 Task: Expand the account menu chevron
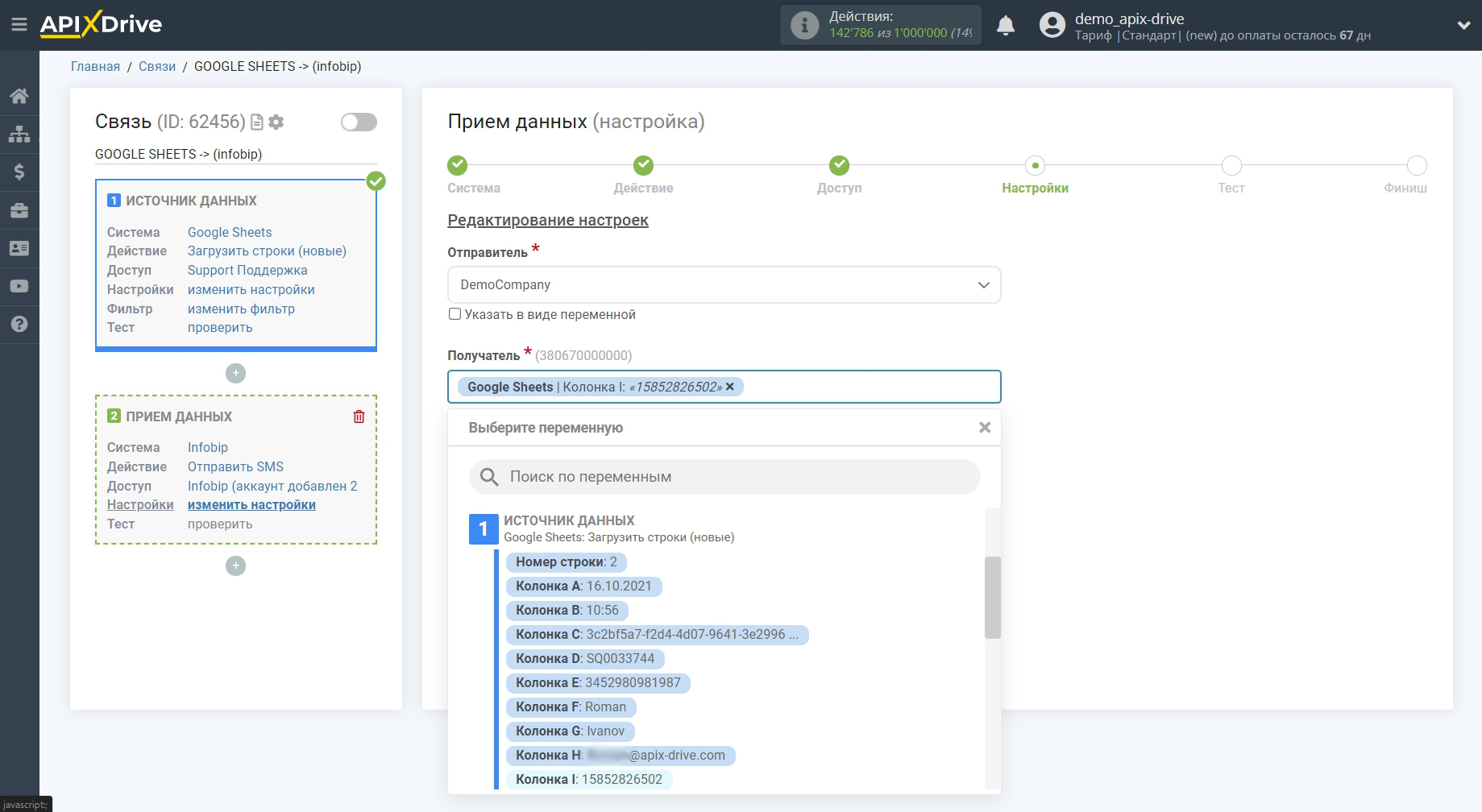tap(1463, 25)
